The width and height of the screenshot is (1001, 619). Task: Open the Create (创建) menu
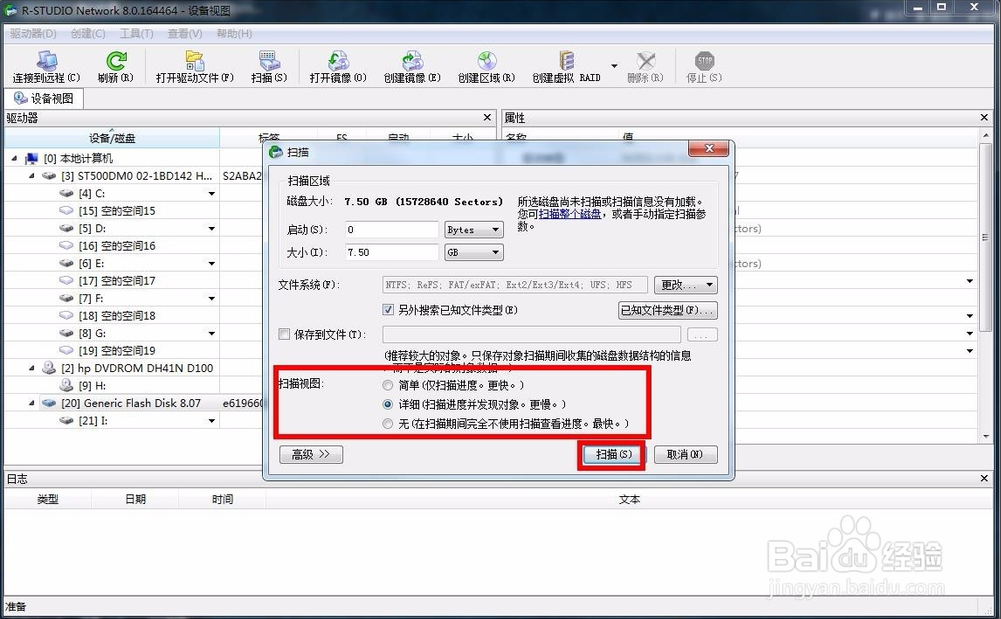tap(88, 33)
